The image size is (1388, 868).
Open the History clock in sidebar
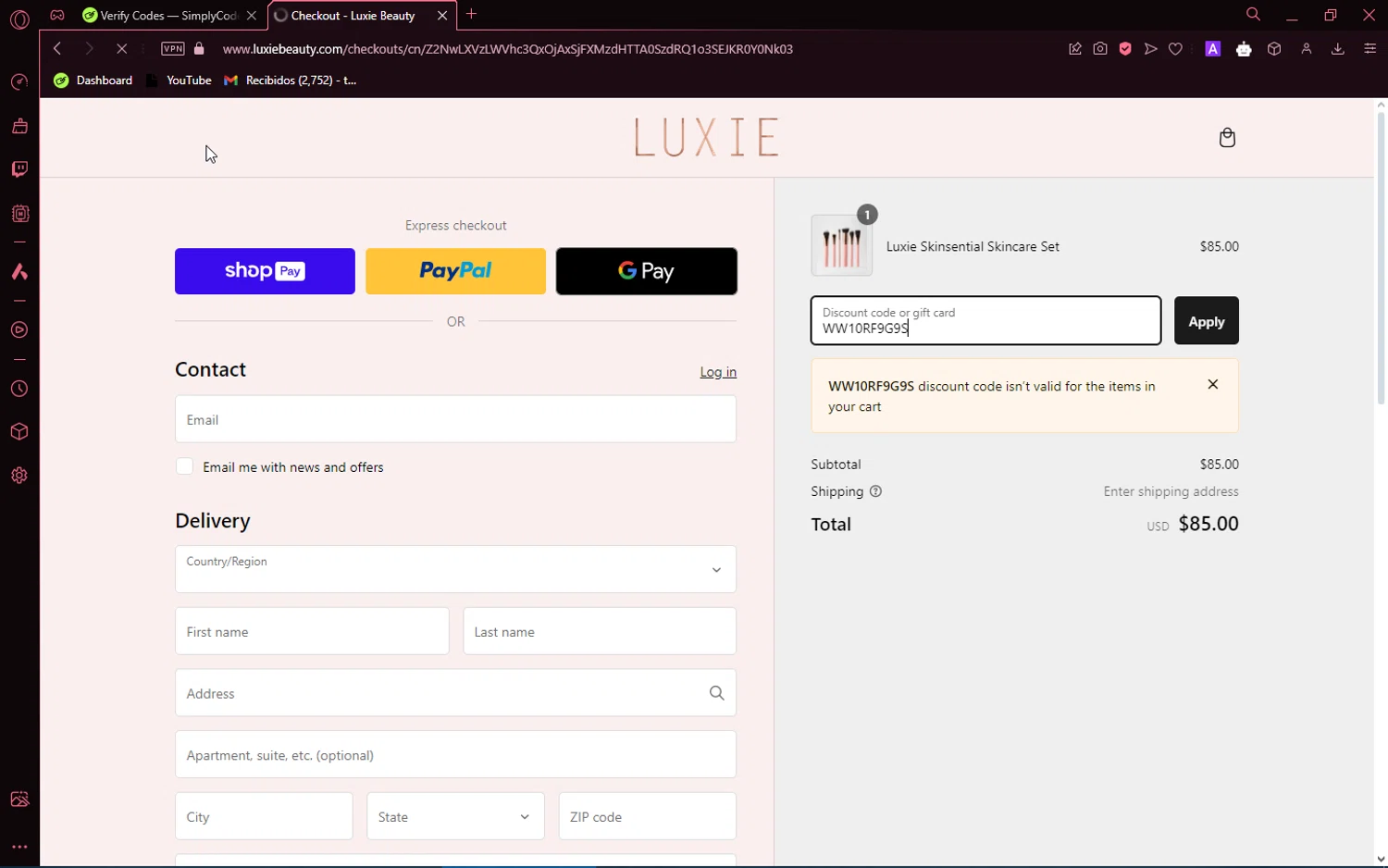19,390
